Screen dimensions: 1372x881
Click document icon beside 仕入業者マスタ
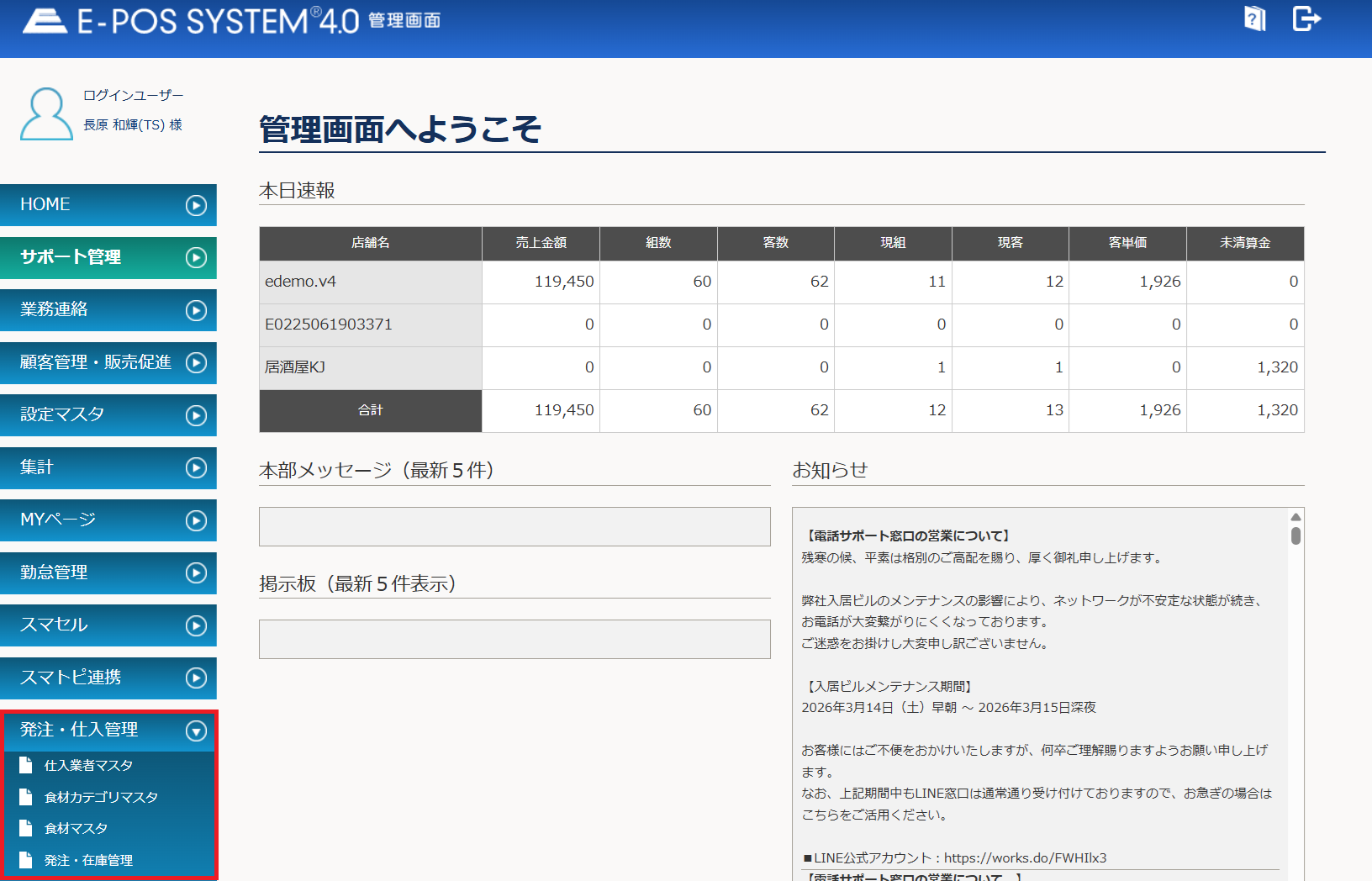coord(26,765)
